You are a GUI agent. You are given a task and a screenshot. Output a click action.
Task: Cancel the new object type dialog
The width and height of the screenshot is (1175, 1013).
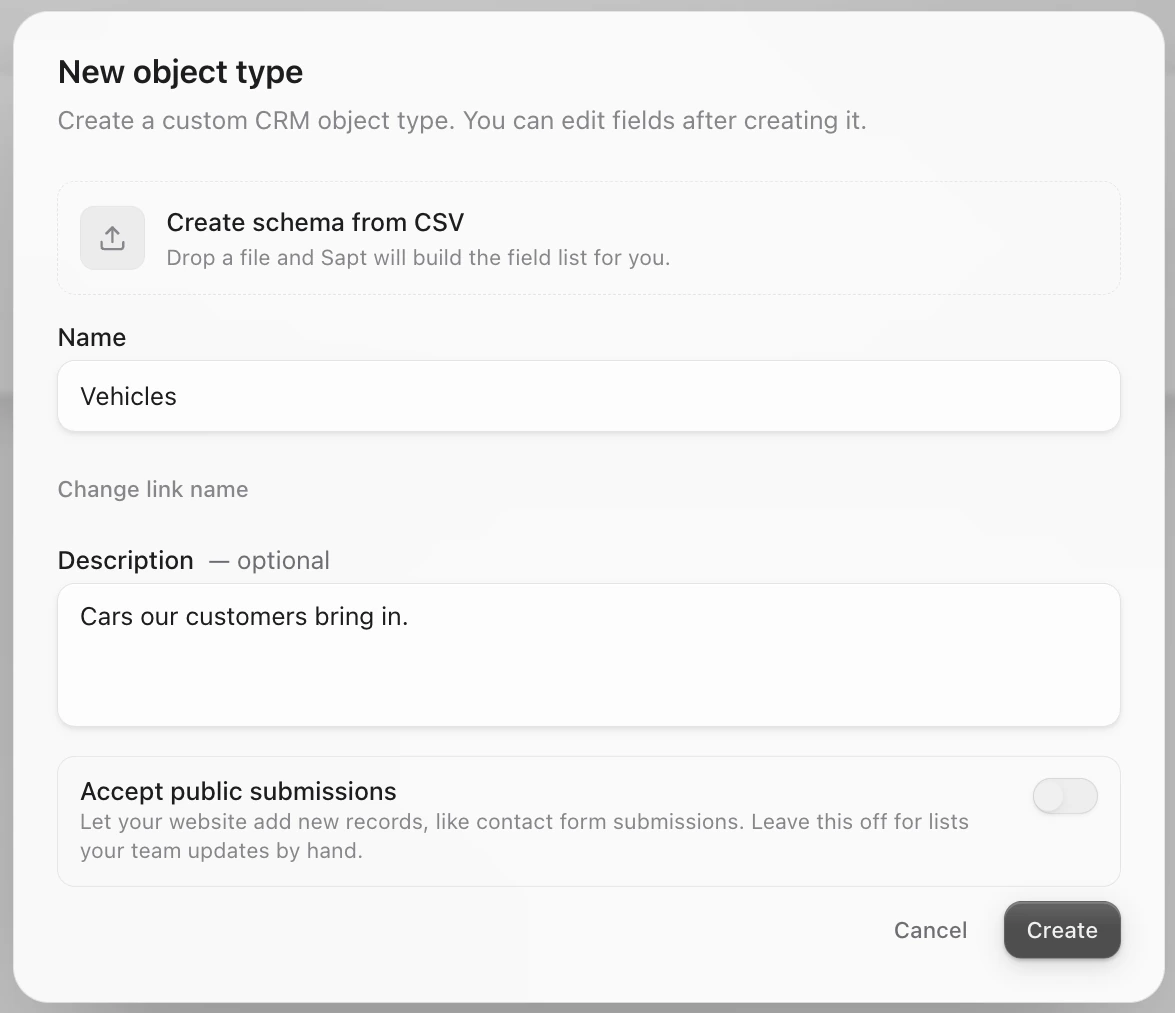click(x=930, y=930)
